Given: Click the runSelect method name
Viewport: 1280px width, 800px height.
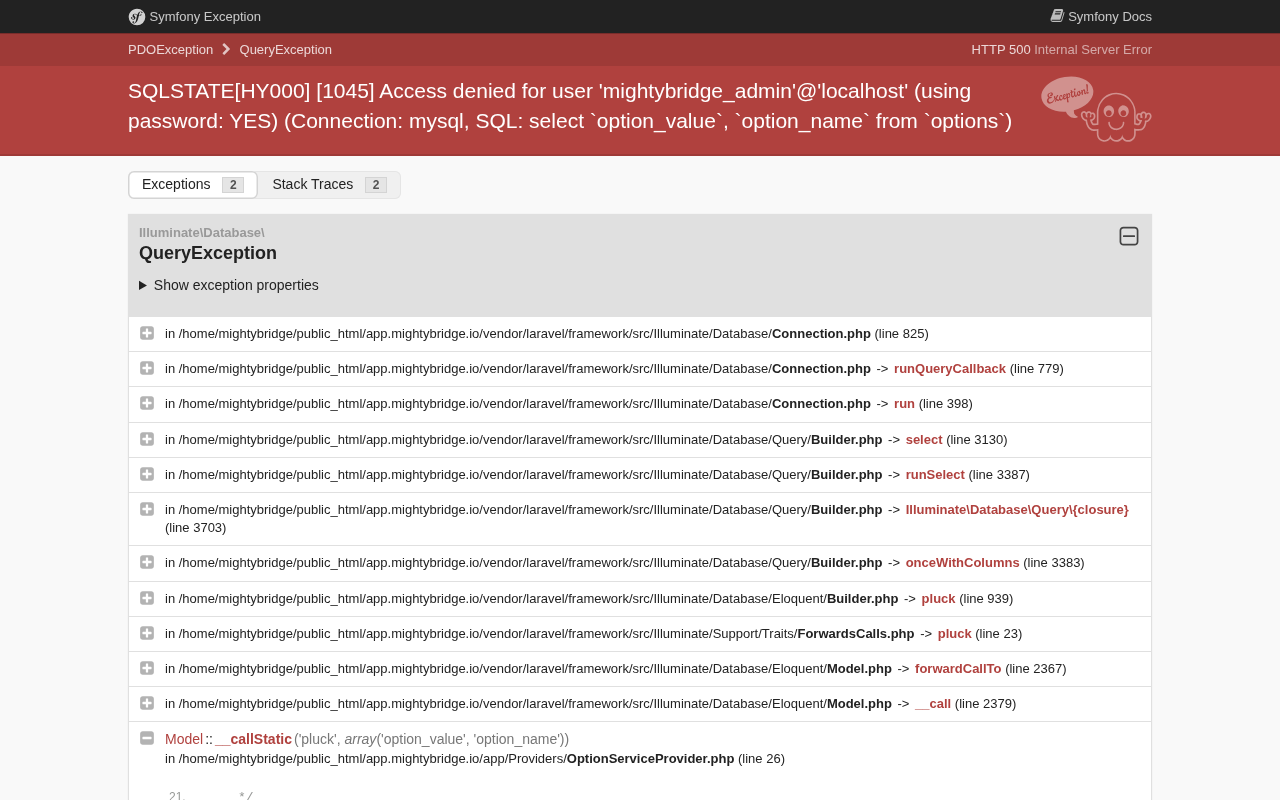Looking at the screenshot, I should tap(935, 475).
